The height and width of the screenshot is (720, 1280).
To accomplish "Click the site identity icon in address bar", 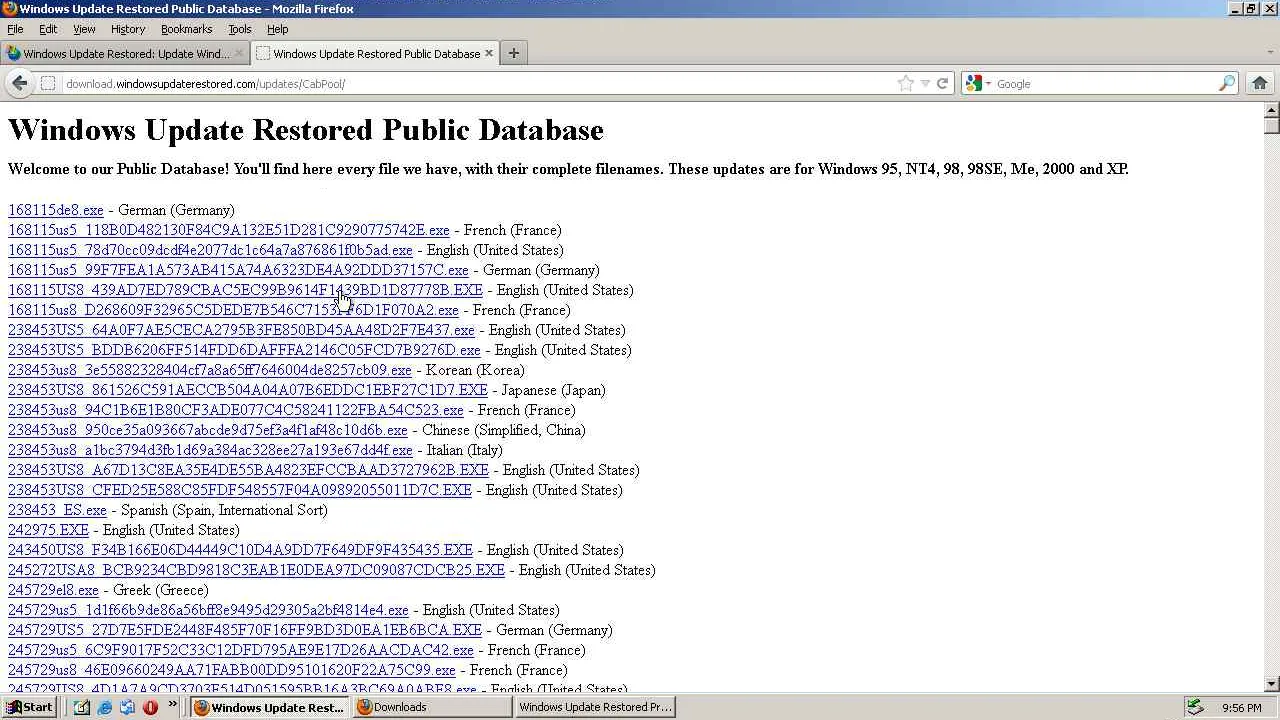I will tap(47, 84).
